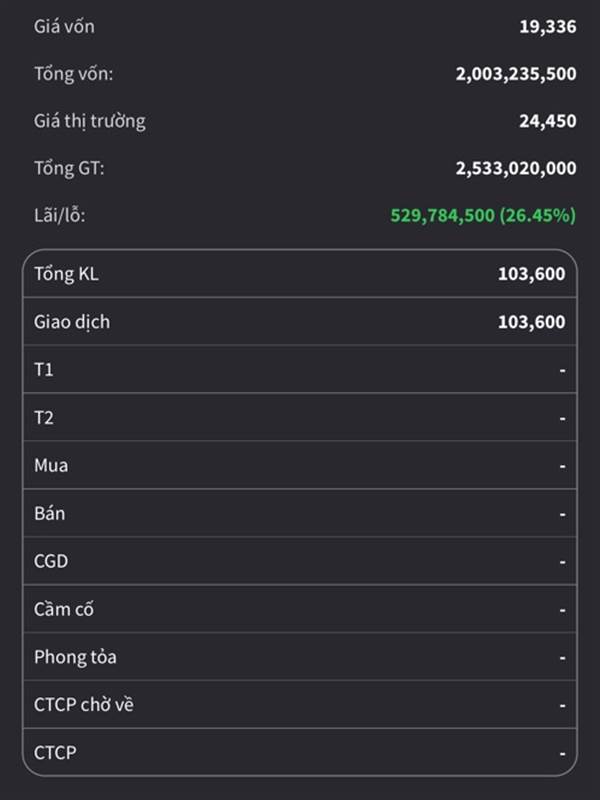This screenshot has height=800, width=600.
Task: Click the Lãi/lỗ label
Action: [x=59, y=215]
